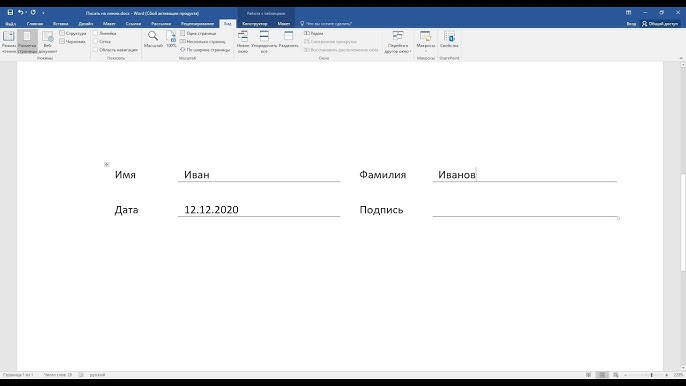The image size is (686, 386).
Task: Choose По ширине страницы zoom
Action: click(205, 50)
